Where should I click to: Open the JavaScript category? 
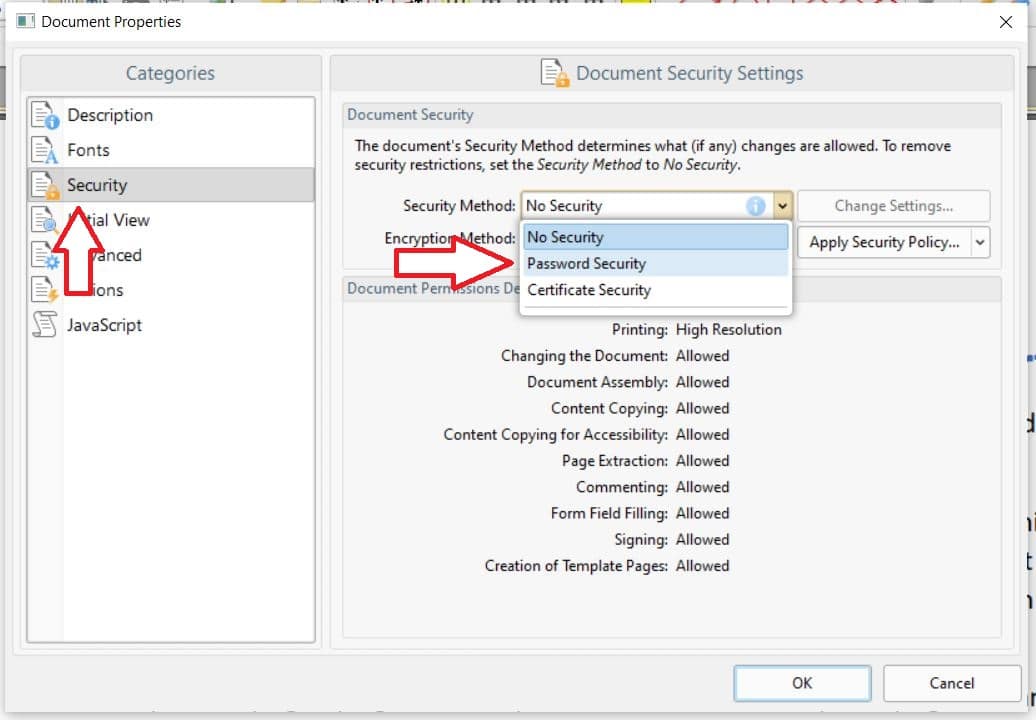pos(170,325)
